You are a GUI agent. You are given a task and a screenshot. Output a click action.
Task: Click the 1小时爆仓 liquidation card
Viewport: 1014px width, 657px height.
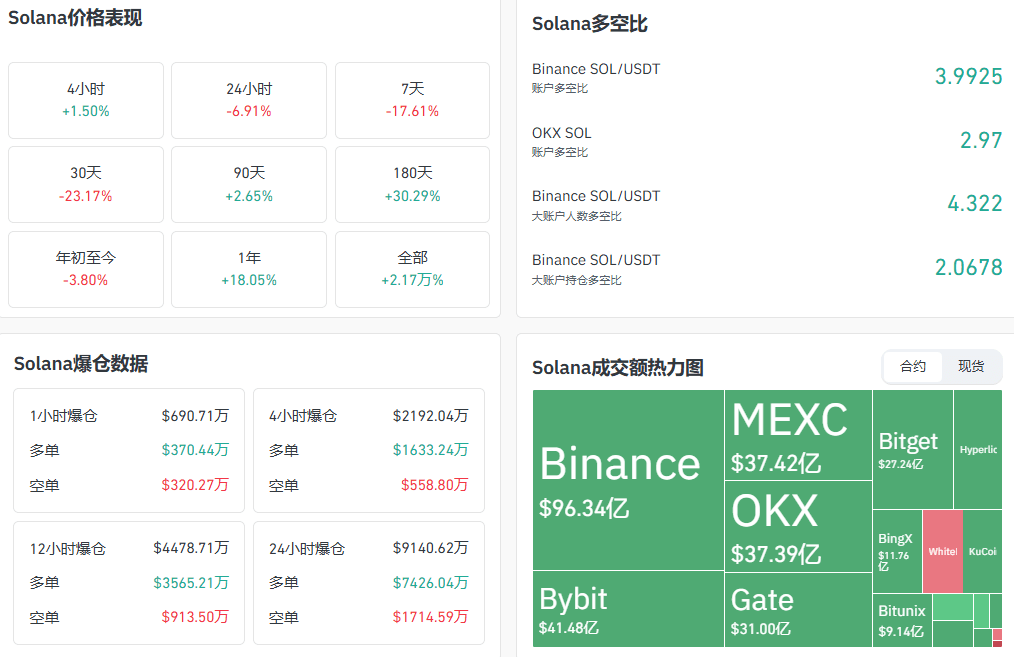click(x=129, y=450)
